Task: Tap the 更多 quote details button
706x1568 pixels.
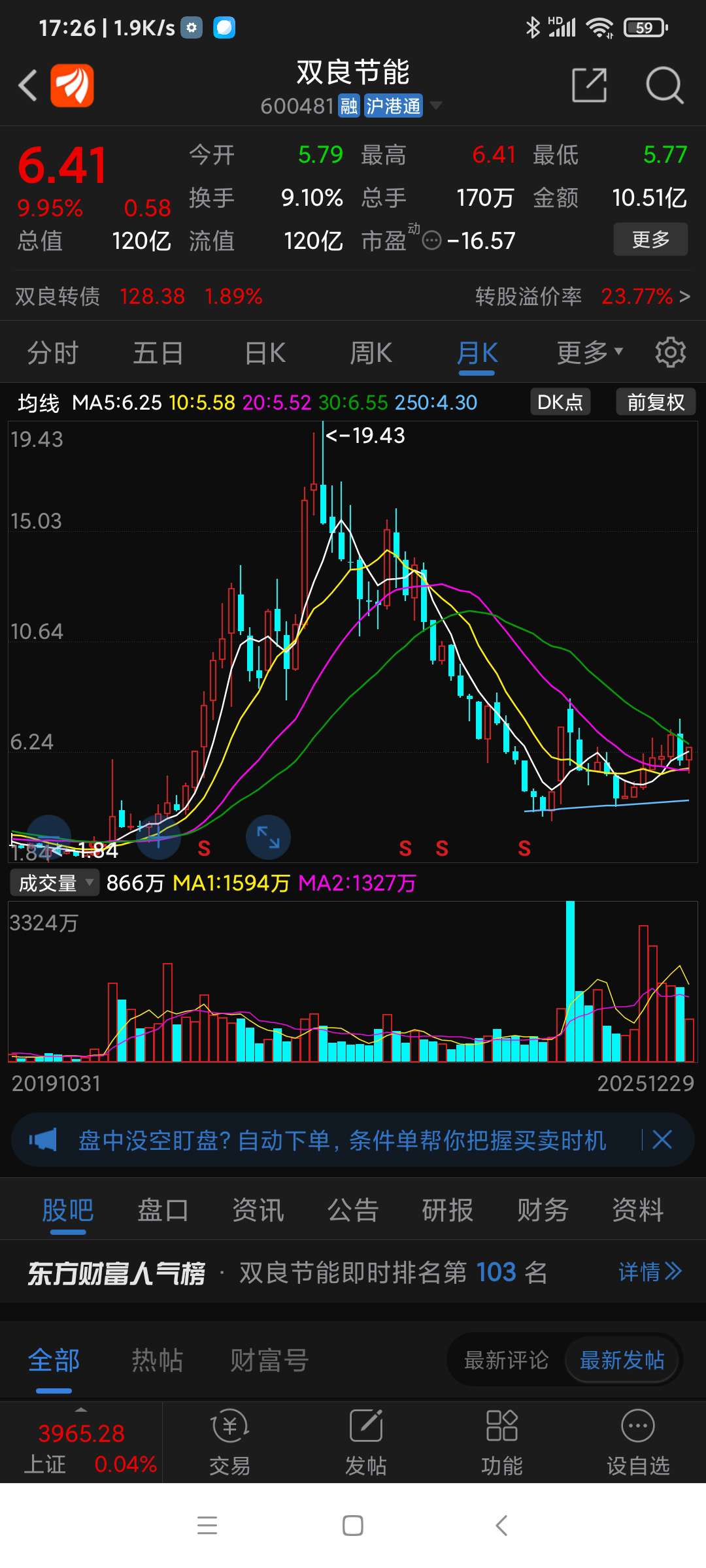Action: coord(650,239)
